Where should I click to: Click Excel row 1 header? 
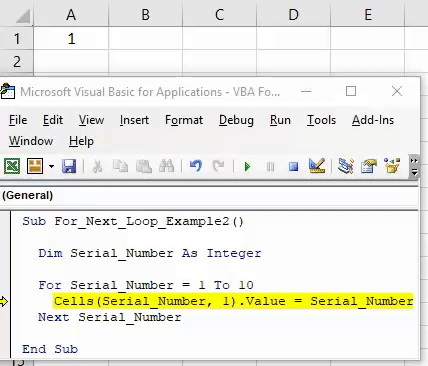click(x=17, y=39)
